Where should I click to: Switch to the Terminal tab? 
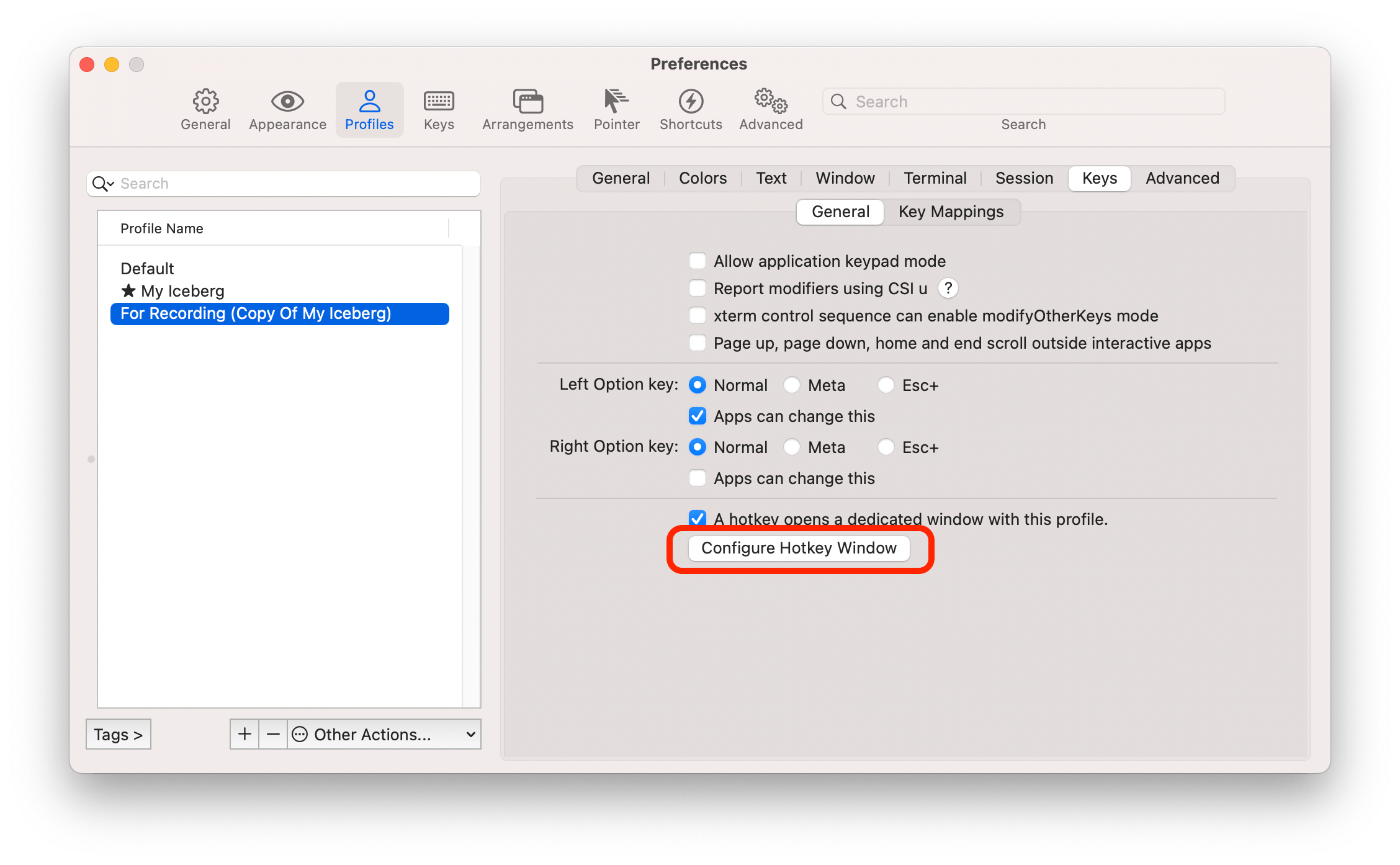(935, 178)
